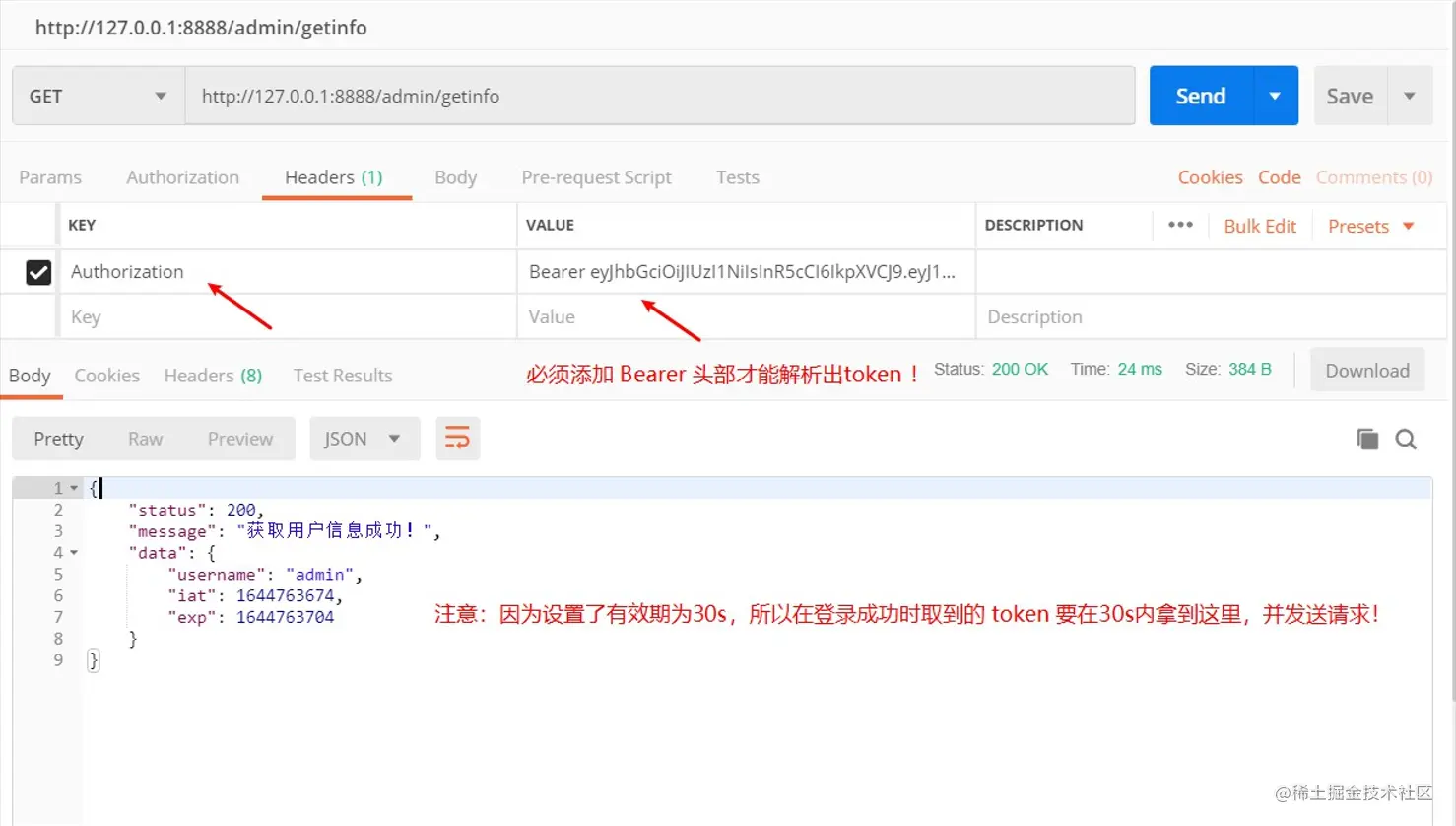1456x826 pixels.
Task: Click the Send button
Action: point(1200,95)
